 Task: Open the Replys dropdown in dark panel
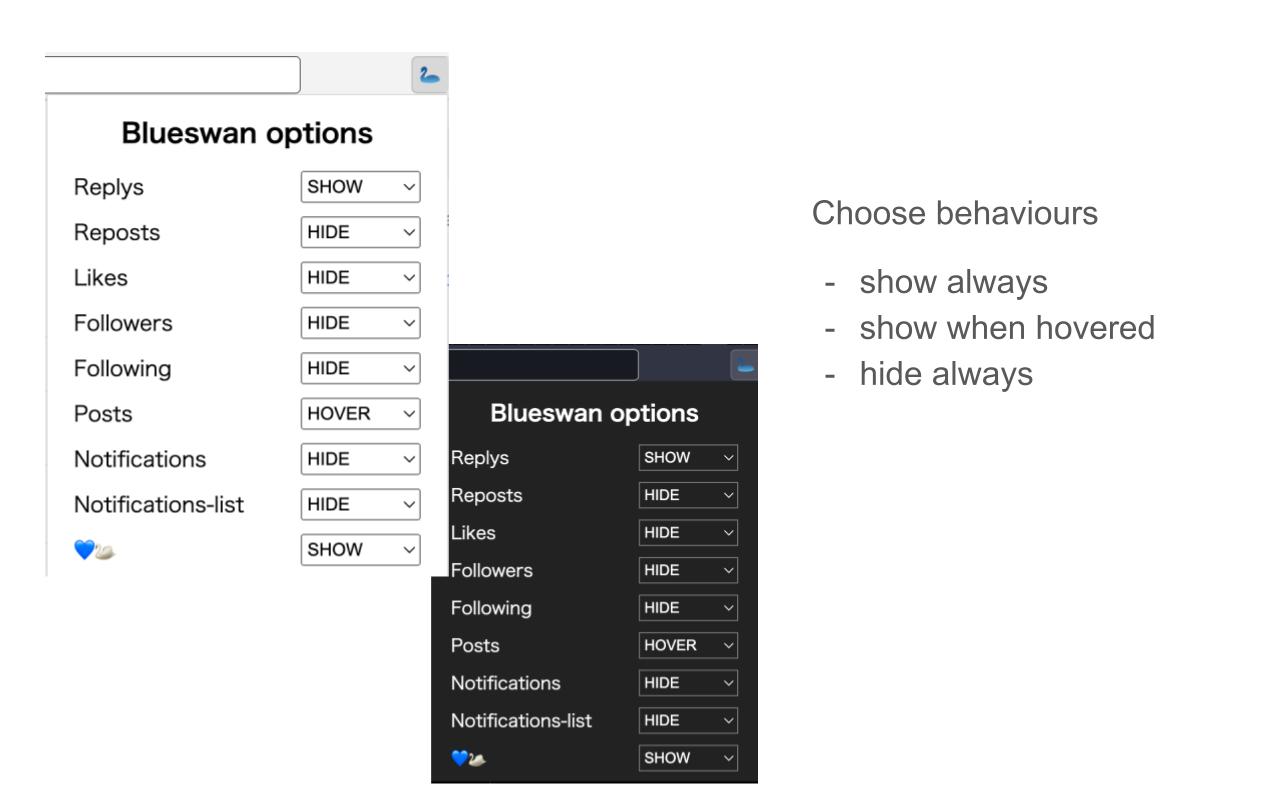(688, 457)
